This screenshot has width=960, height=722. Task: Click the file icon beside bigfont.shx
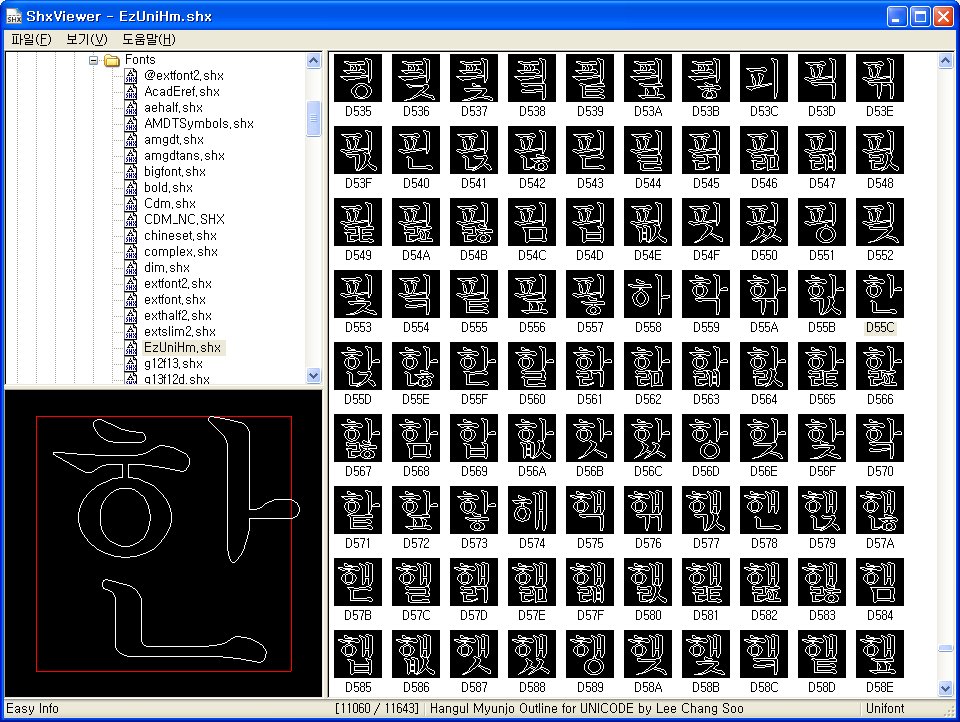[131, 172]
